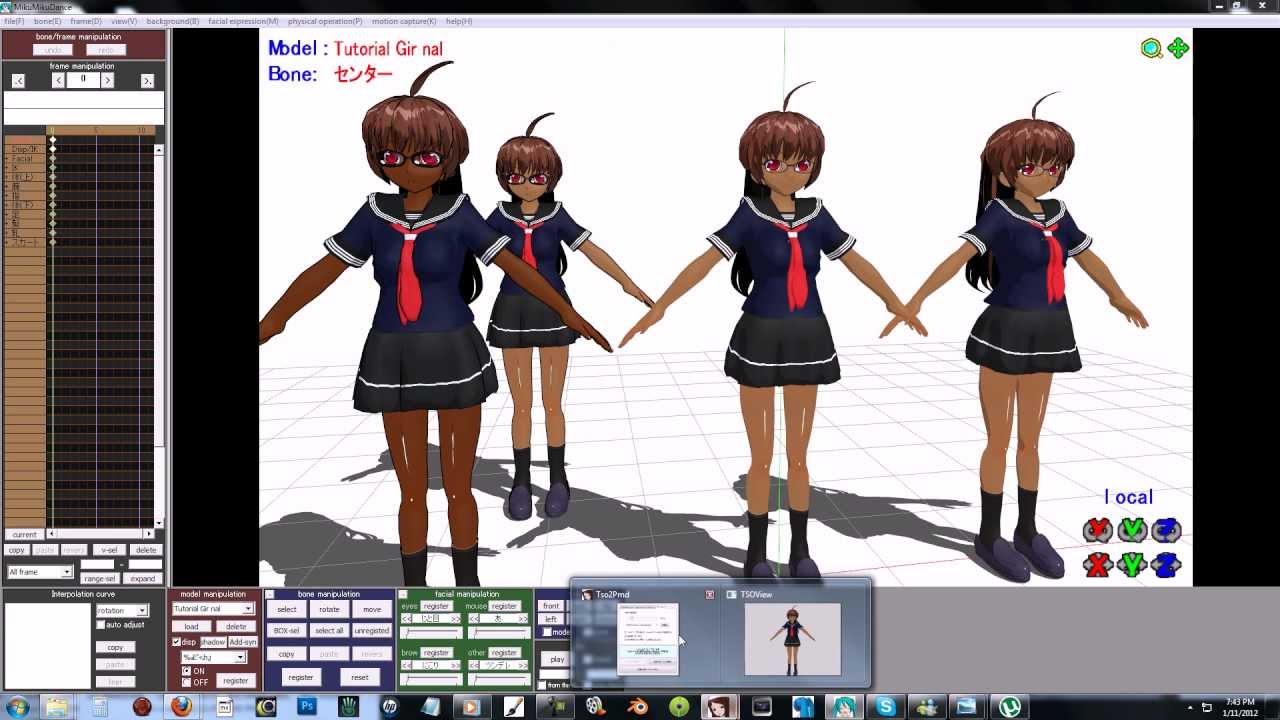Go to next frame arrow
Image resolution: width=1280 pixels, height=720 pixels.
pos(107,80)
